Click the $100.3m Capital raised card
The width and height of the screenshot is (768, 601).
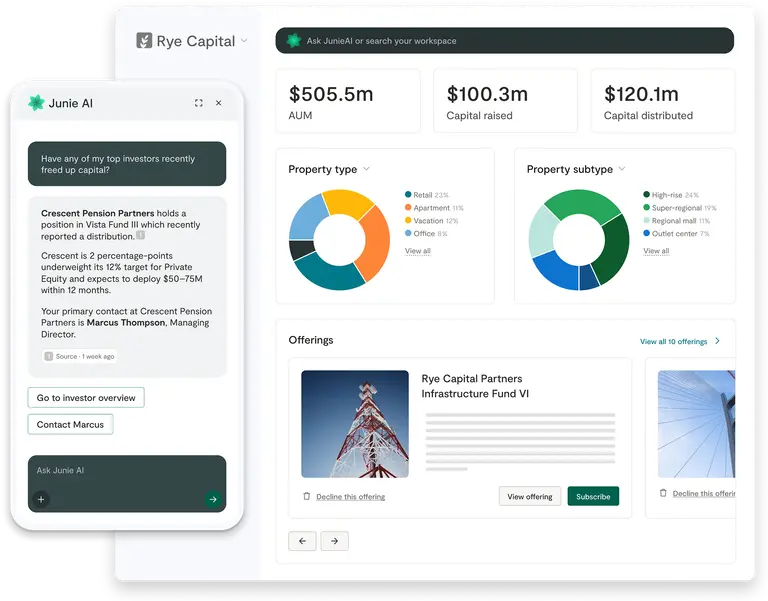click(x=505, y=101)
